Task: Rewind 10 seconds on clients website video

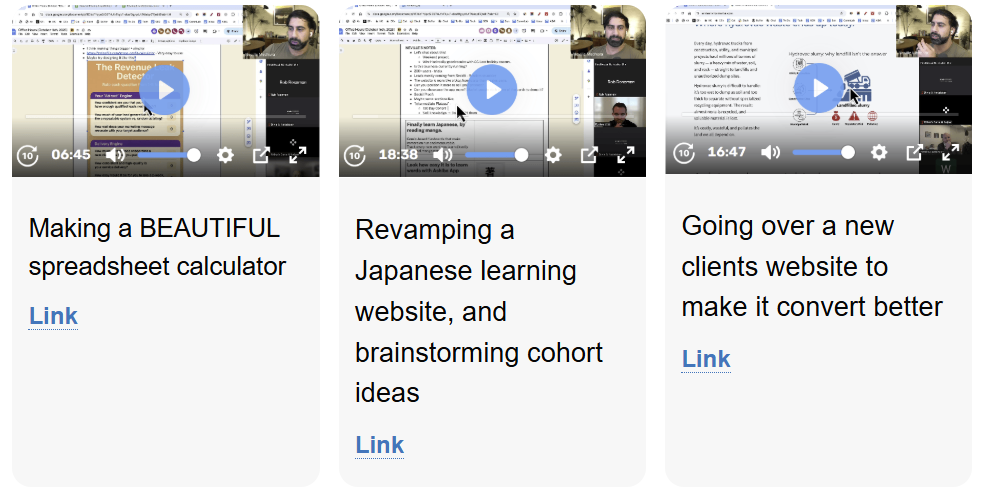Action: point(683,152)
